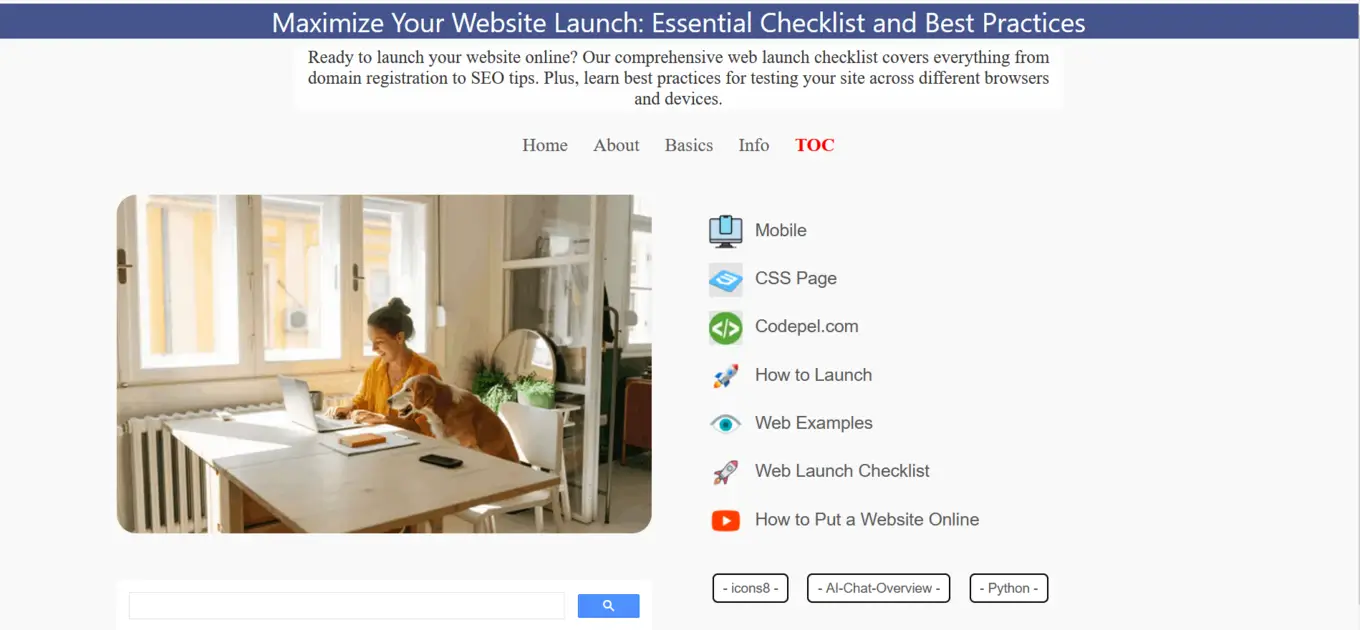This screenshot has width=1360, height=630.
Task: Go to the Basics nav item
Action: pyautogui.click(x=689, y=145)
